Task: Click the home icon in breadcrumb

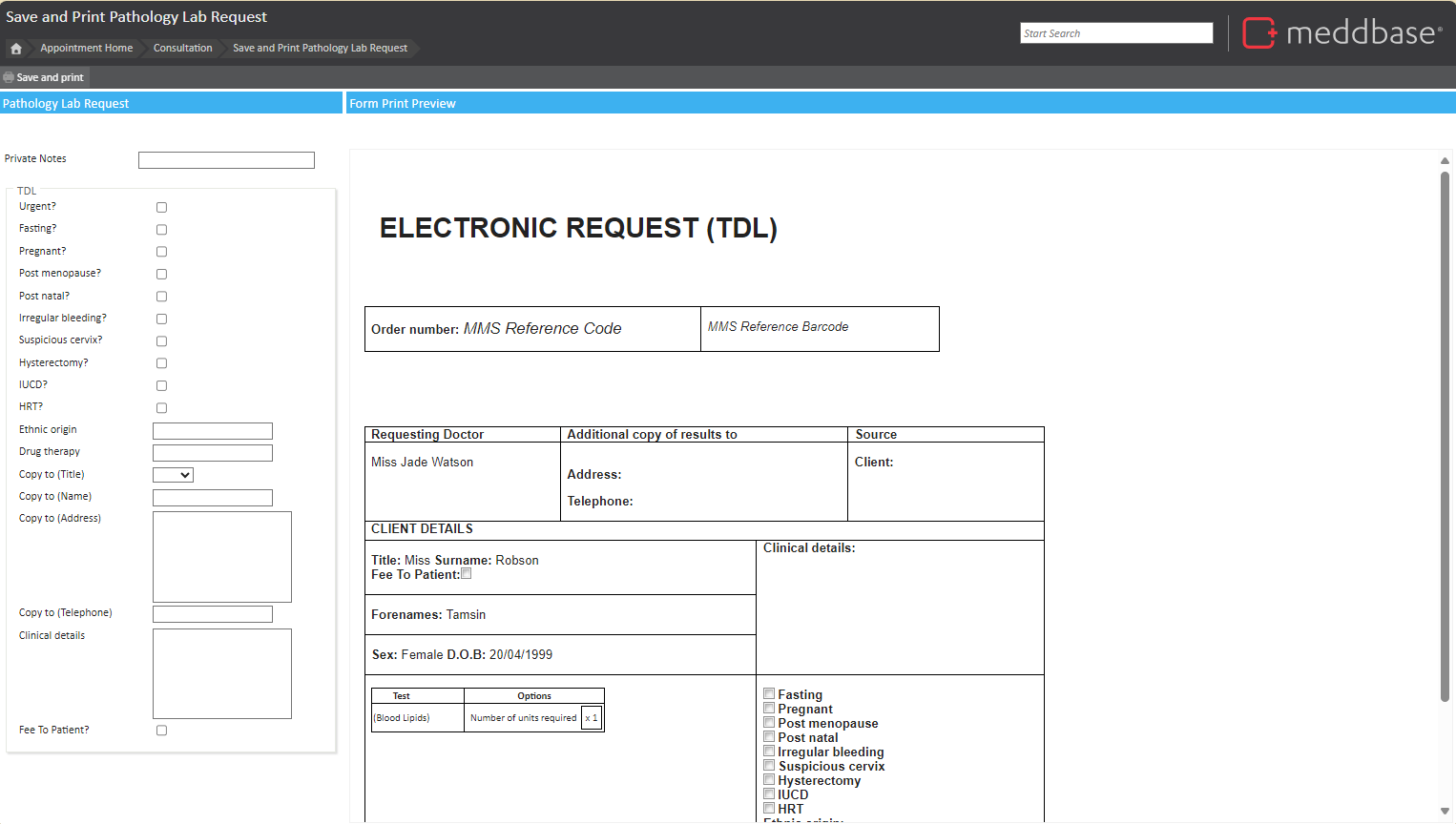Action: 16,49
